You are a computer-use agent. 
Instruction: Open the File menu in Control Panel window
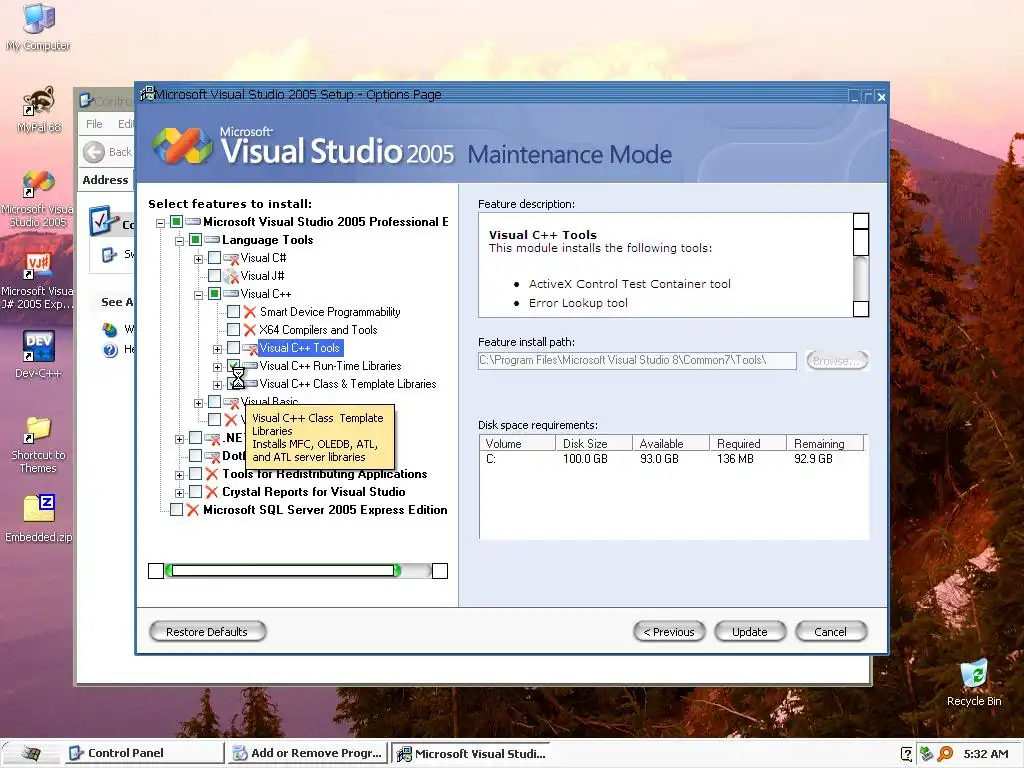94,124
